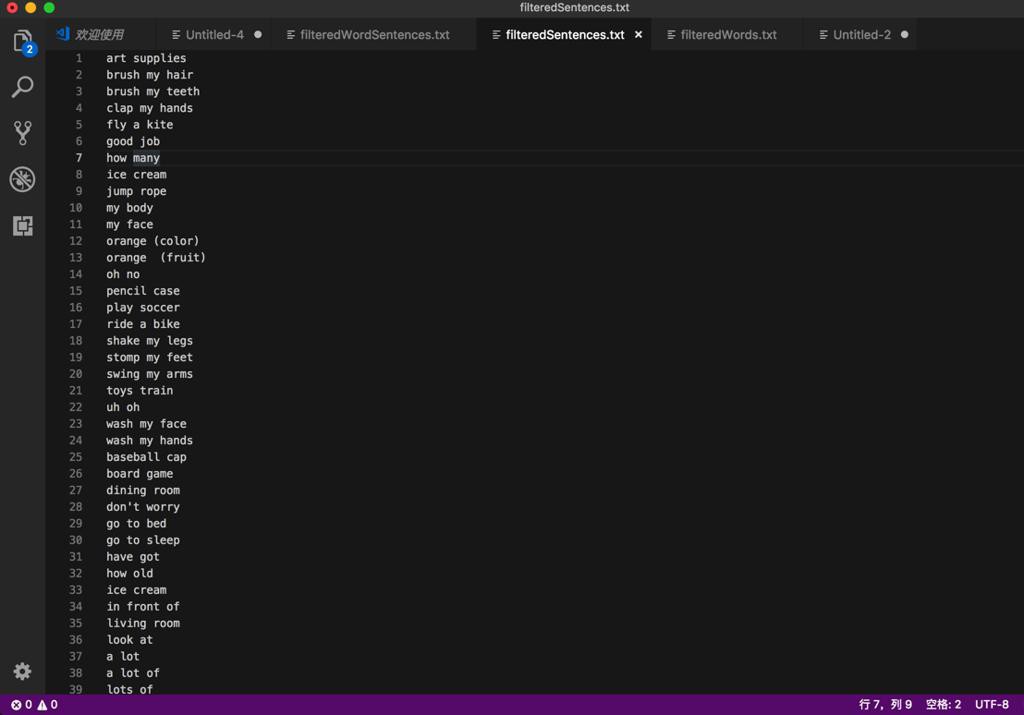Click the line "wash my face"

click(146, 424)
